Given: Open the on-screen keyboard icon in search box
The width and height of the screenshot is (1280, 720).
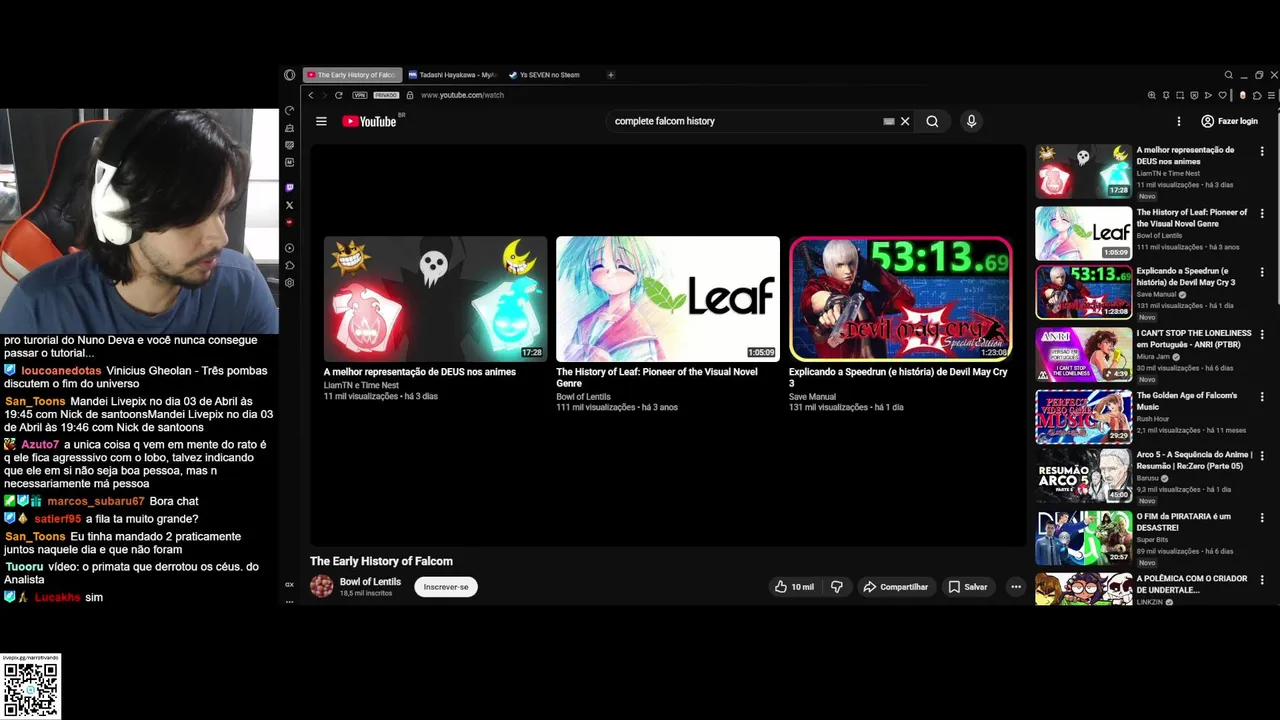Looking at the screenshot, I should coord(888,121).
